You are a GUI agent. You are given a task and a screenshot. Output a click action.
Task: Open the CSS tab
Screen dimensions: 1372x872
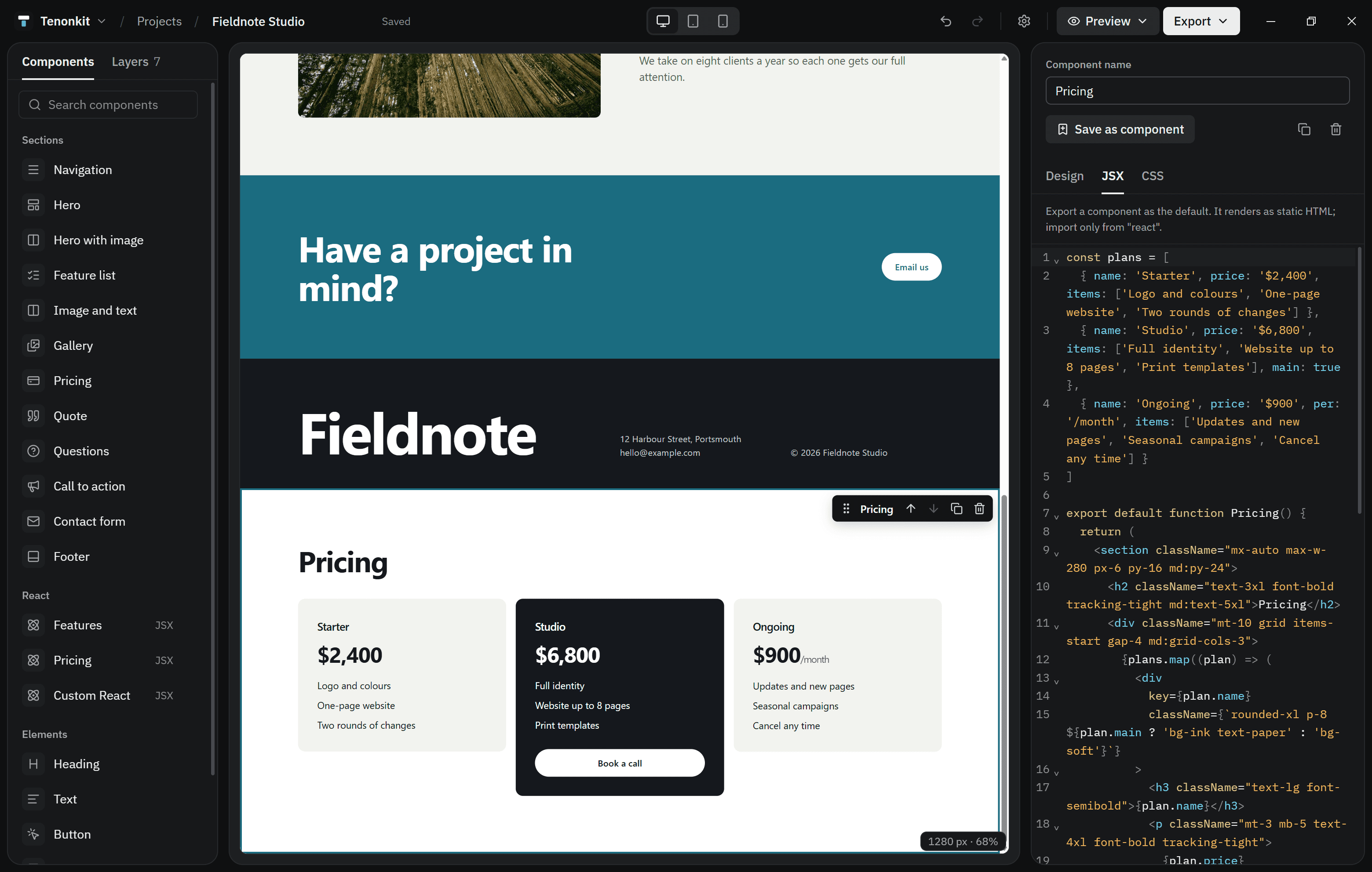(1152, 176)
